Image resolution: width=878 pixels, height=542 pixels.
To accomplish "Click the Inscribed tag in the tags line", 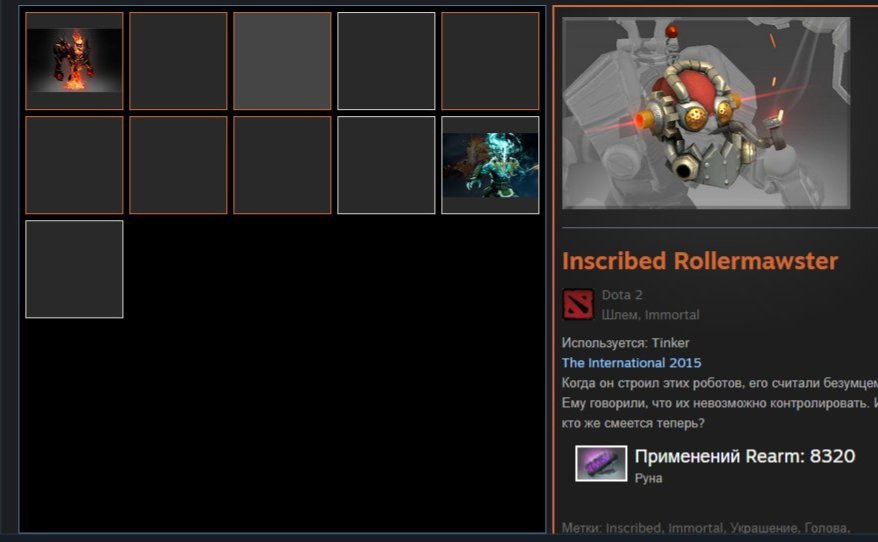I will (x=633, y=528).
